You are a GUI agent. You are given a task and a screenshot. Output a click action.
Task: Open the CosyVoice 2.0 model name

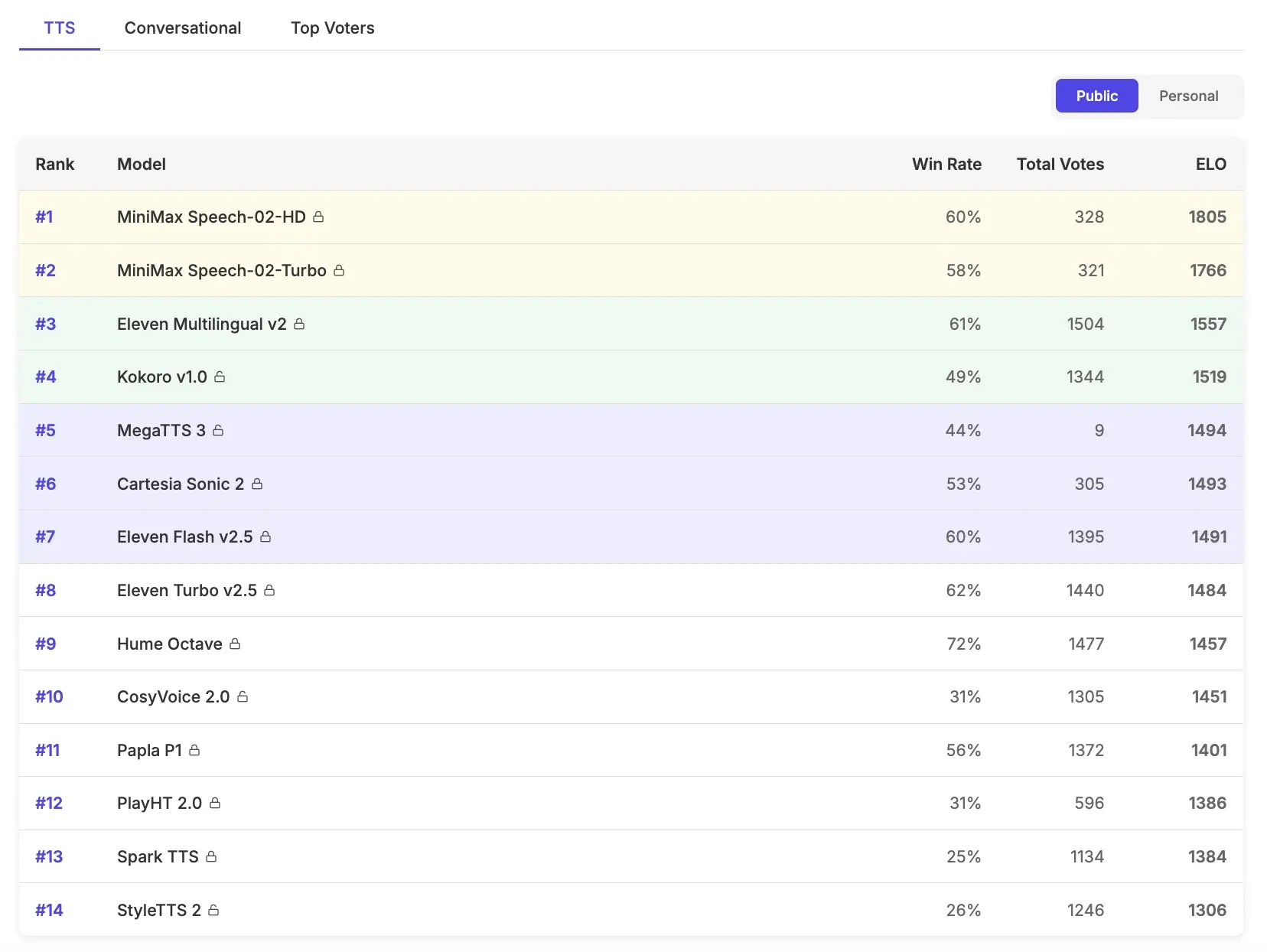tap(174, 697)
